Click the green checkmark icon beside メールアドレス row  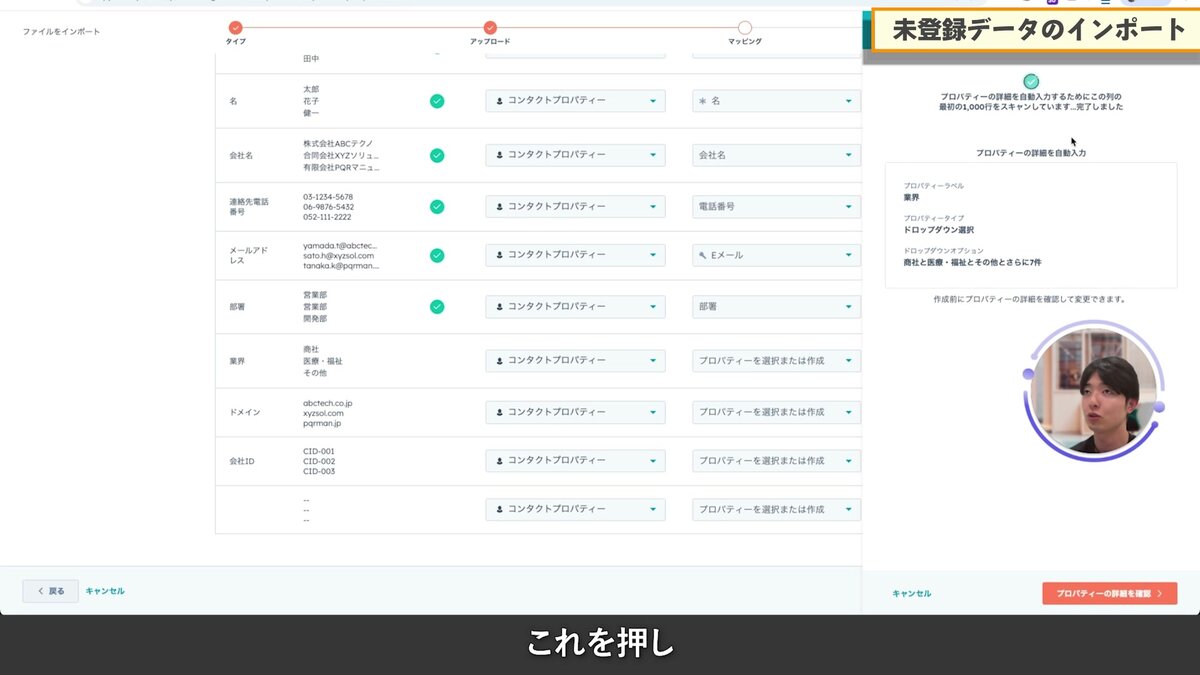click(437, 255)
